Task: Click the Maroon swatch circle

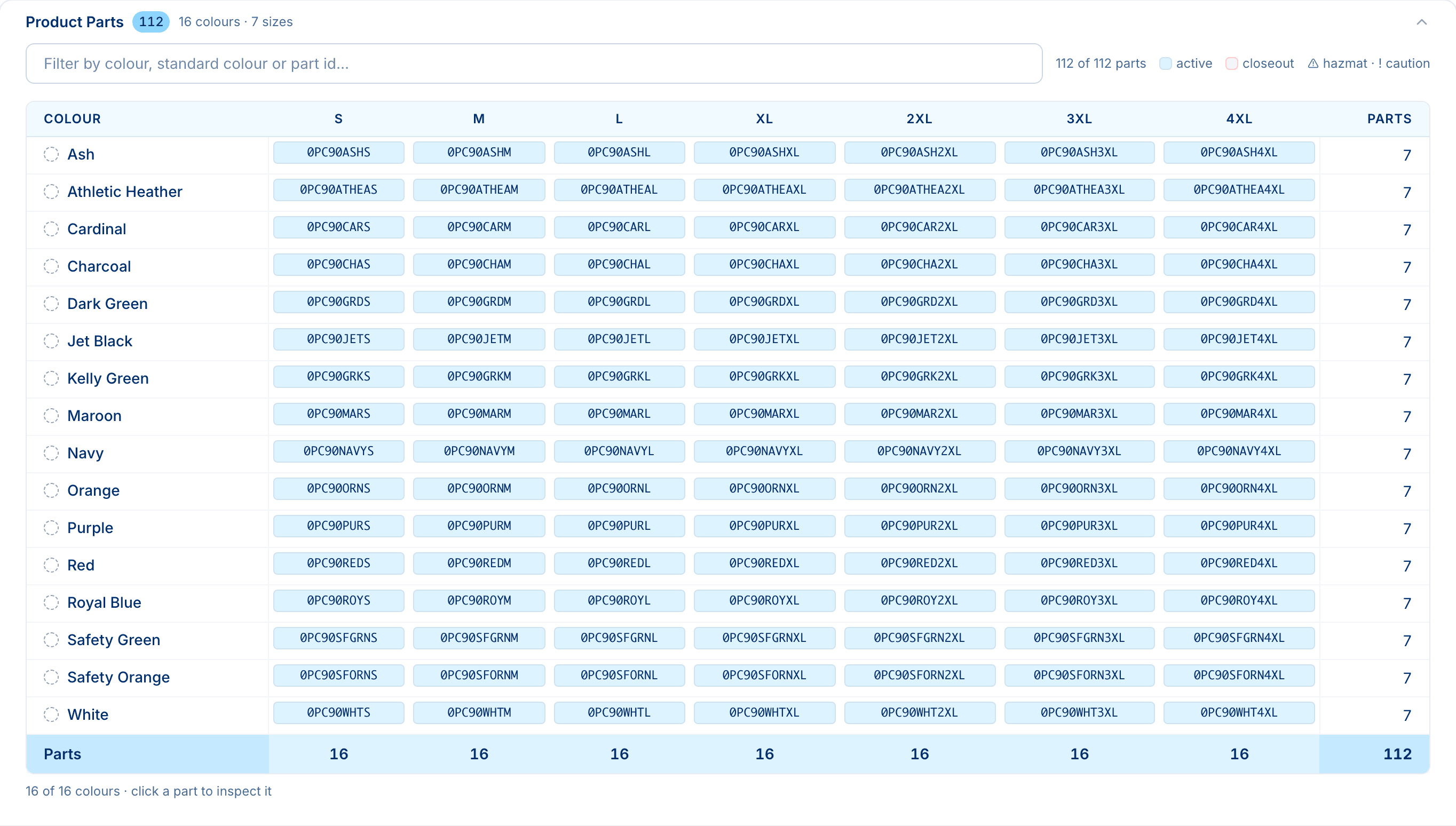Action: coord(51,416)
